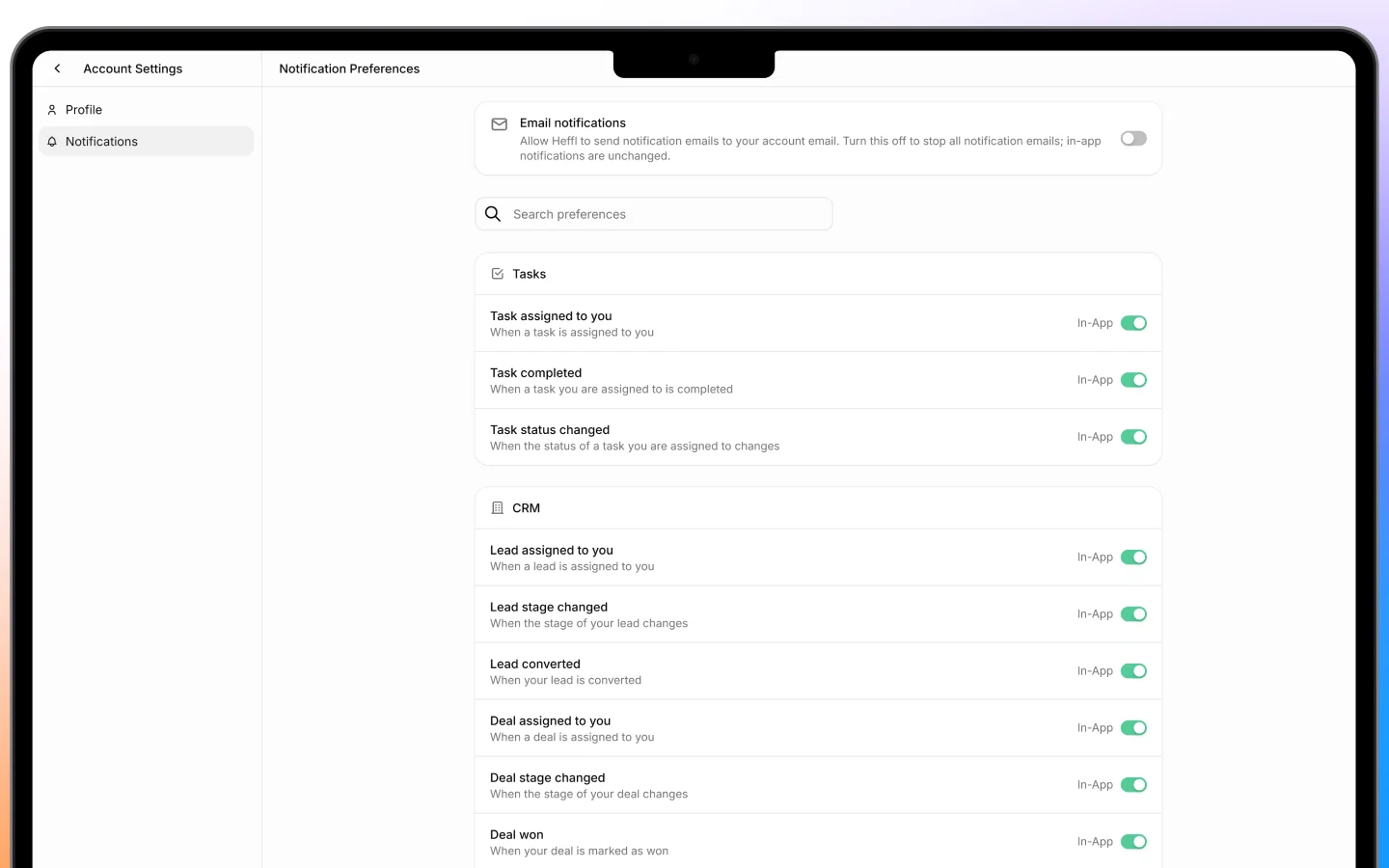
Task: Go back using the arrow beside Account Settings
Action: tap(58, 68)
